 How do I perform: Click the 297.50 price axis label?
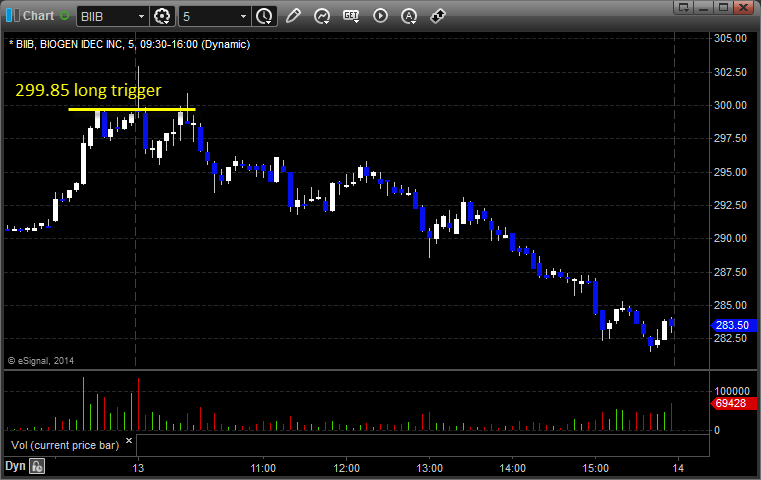730,139
